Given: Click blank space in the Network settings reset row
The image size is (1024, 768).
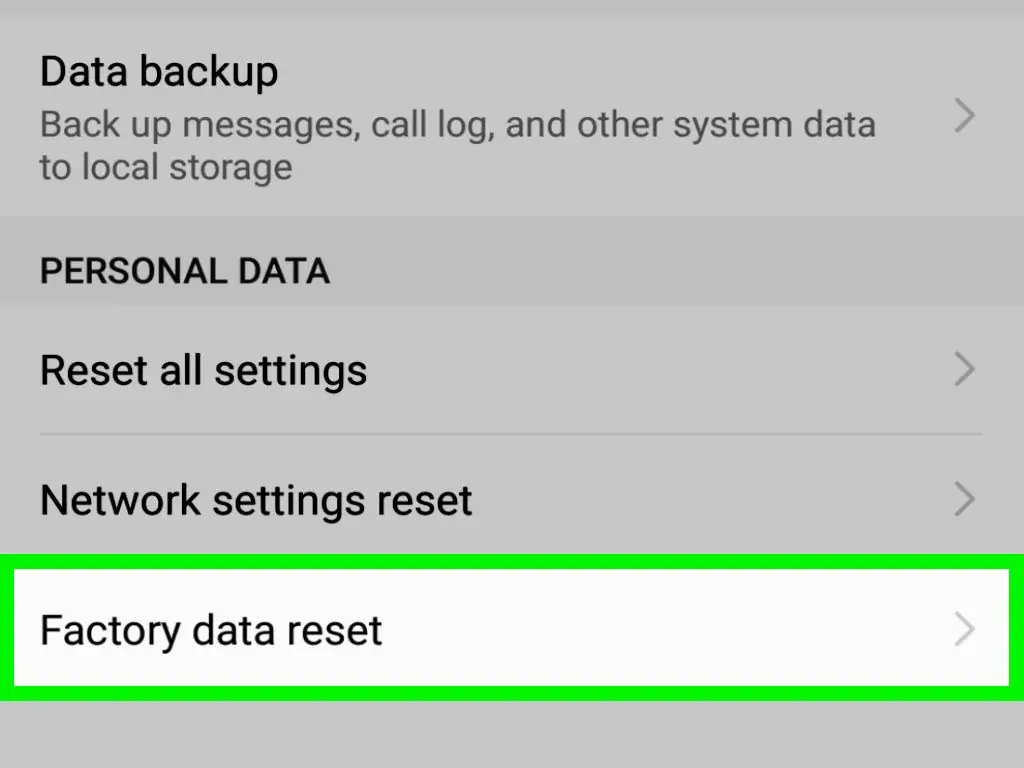Looking at the screenshot, I should pyautogui.click(x=705, y=500).
